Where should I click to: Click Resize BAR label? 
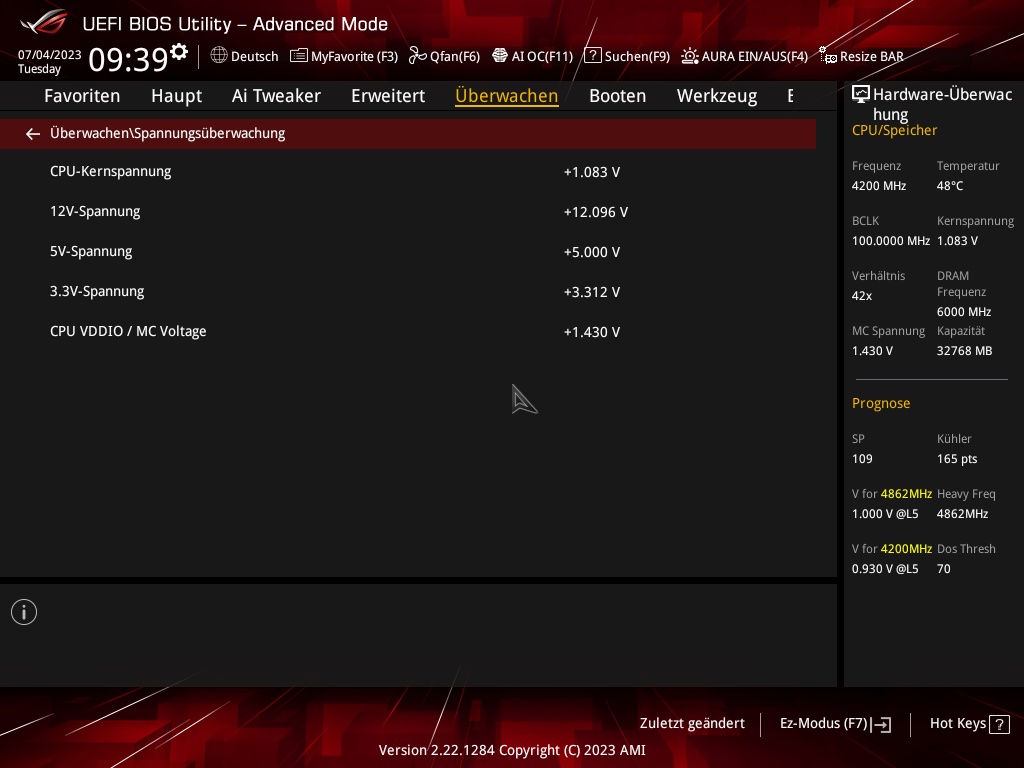[872, 56]
